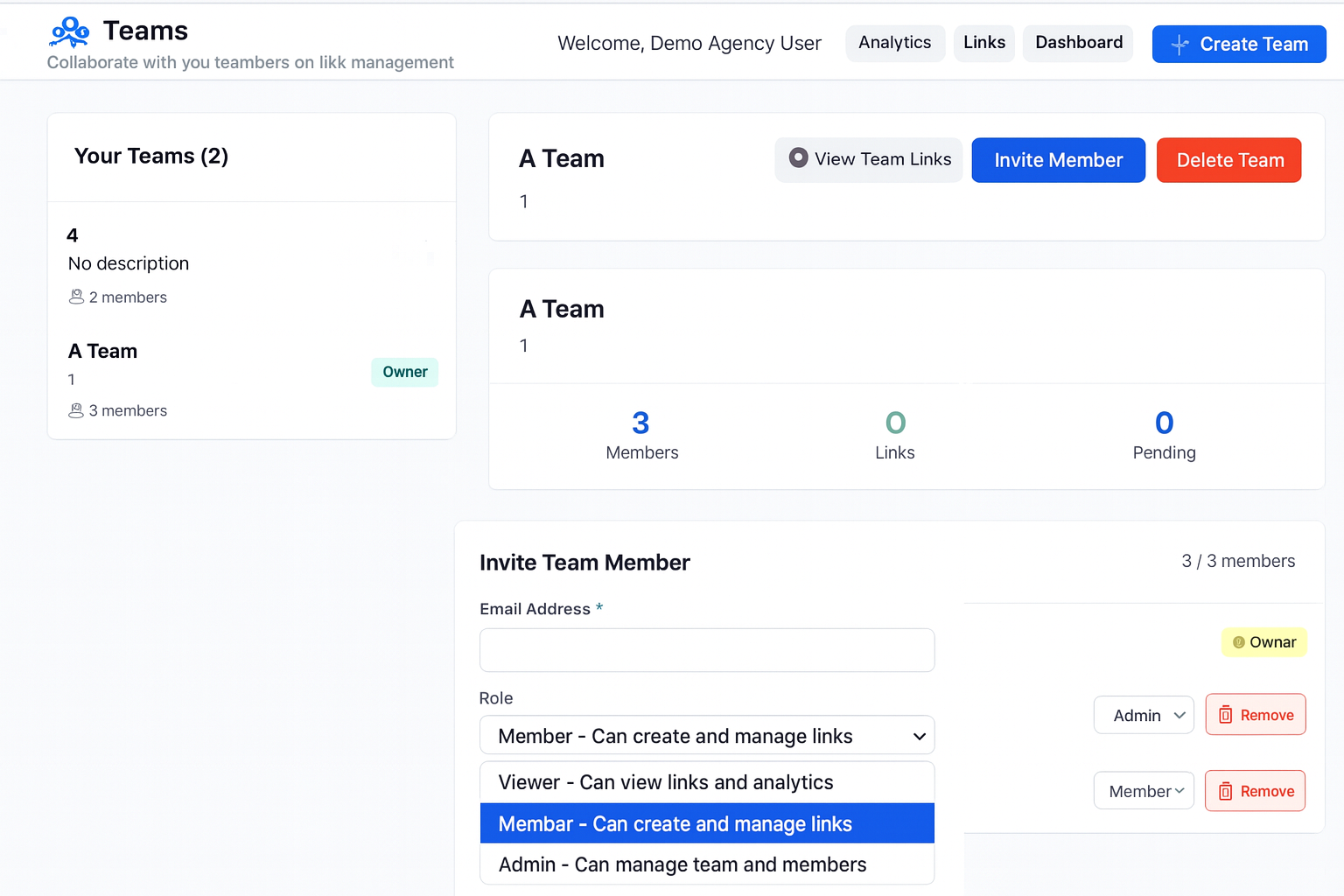Click "Welcome, Demo Agency User" text
1344x896 pixels.
coord(689,43)
